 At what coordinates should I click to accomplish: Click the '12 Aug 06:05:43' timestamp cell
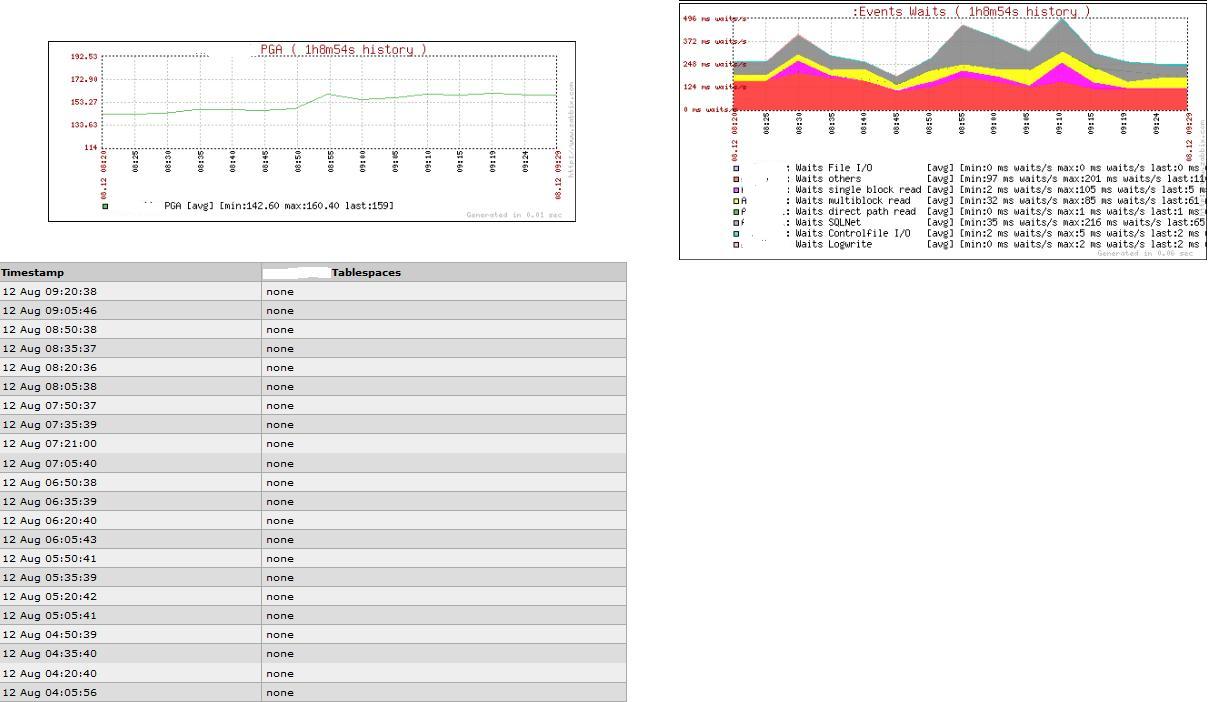[x=130, y=539]
